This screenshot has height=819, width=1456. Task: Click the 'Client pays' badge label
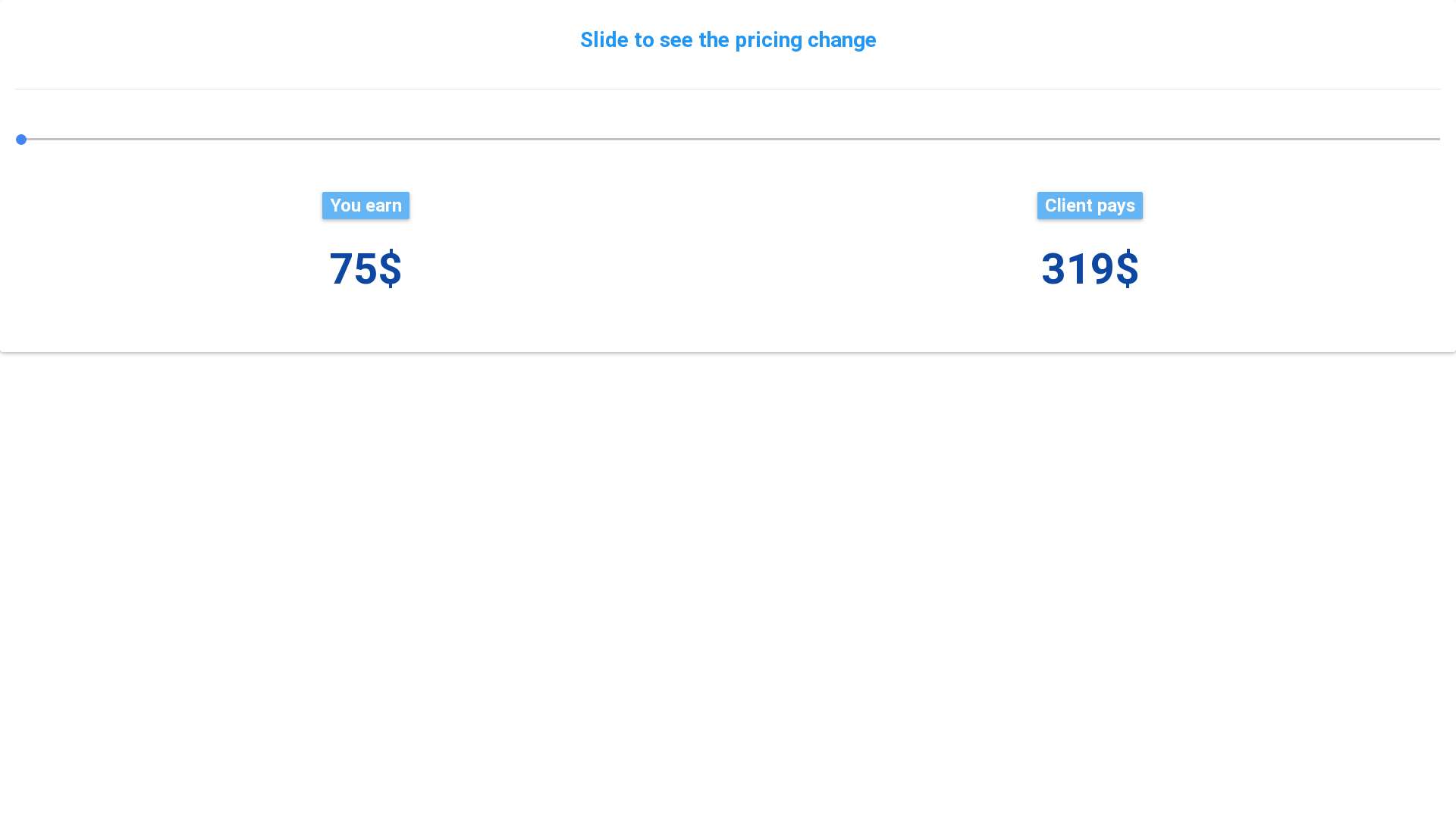(1090, 206)
